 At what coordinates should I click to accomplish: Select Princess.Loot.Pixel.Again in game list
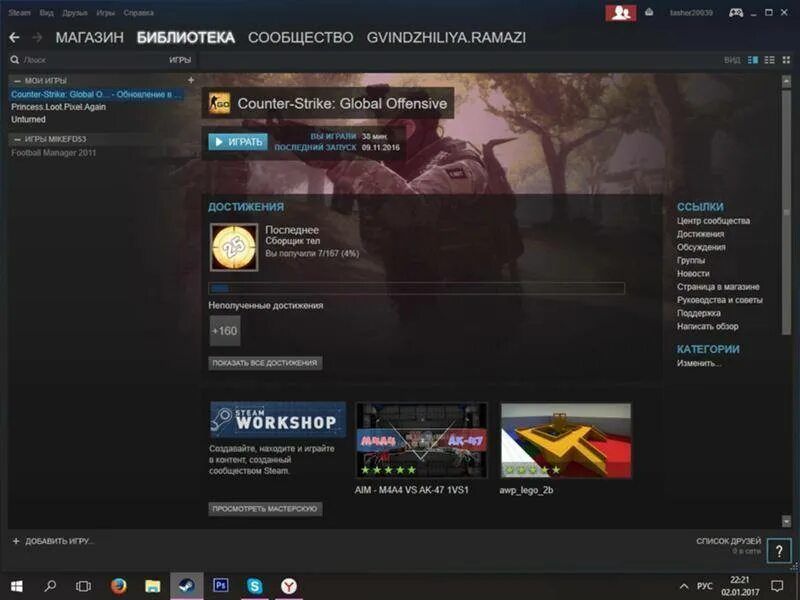point(58,107)
